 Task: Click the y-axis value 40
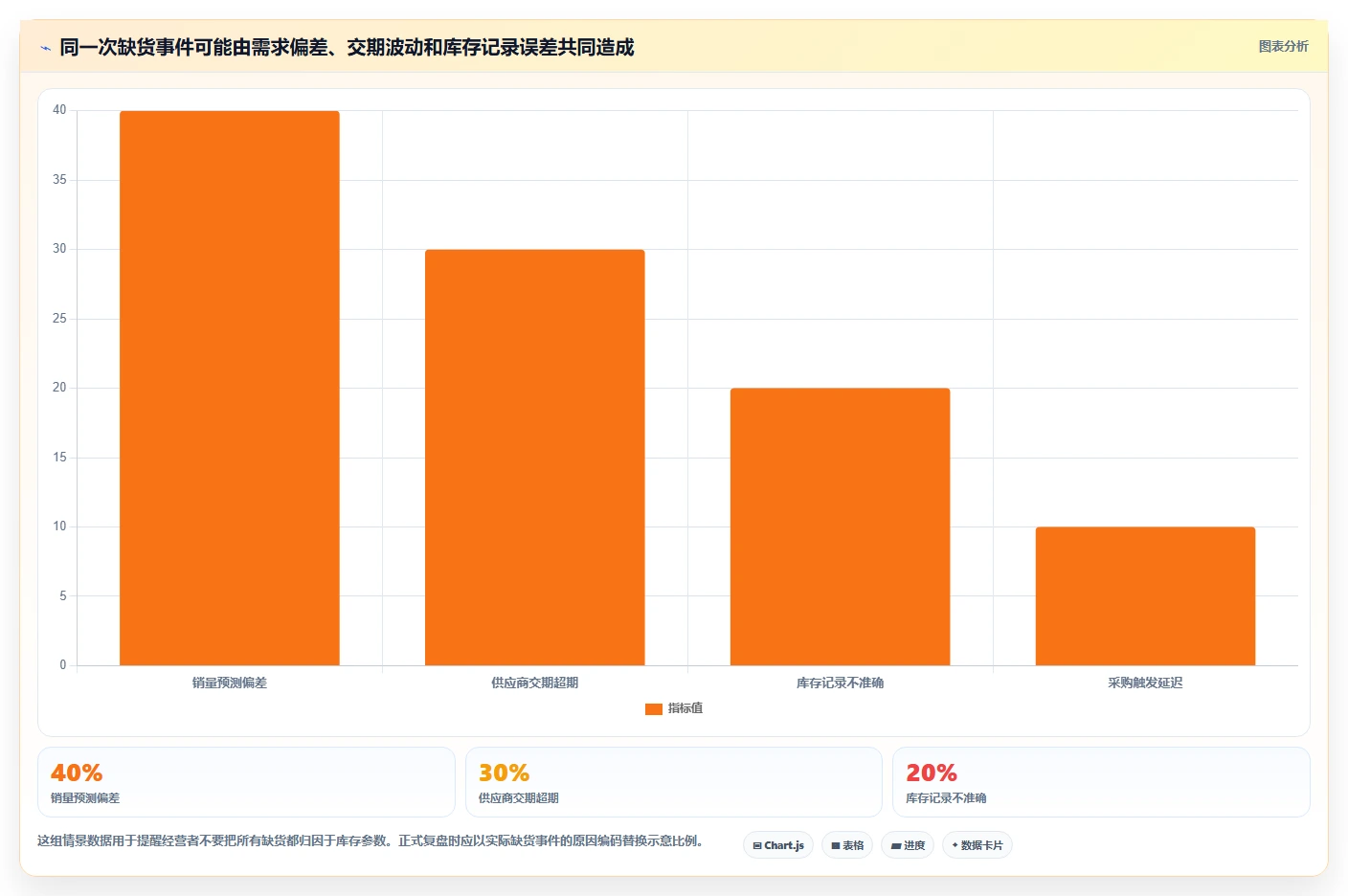pos(59,110)
